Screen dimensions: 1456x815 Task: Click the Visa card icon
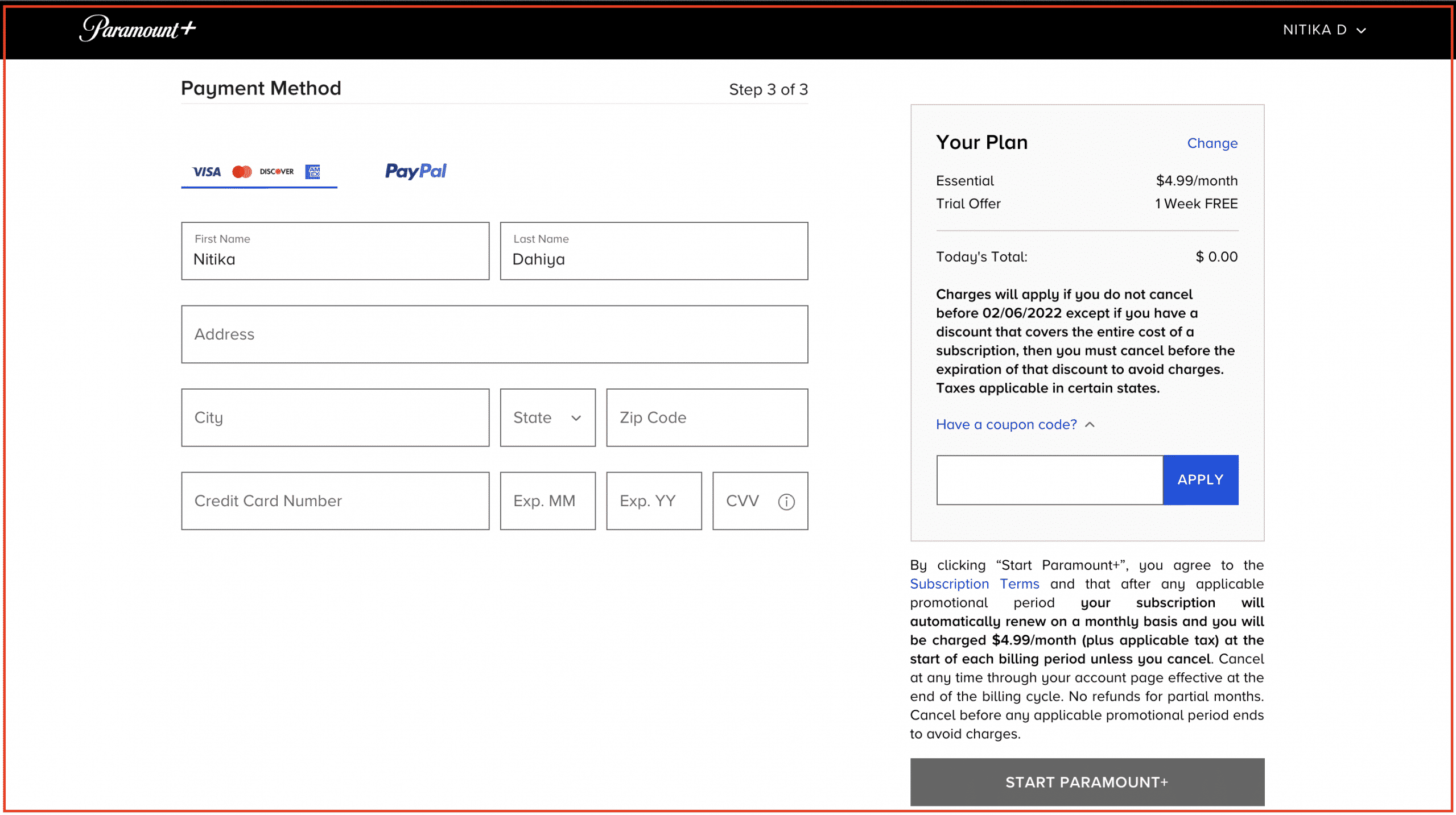(206, 171)
